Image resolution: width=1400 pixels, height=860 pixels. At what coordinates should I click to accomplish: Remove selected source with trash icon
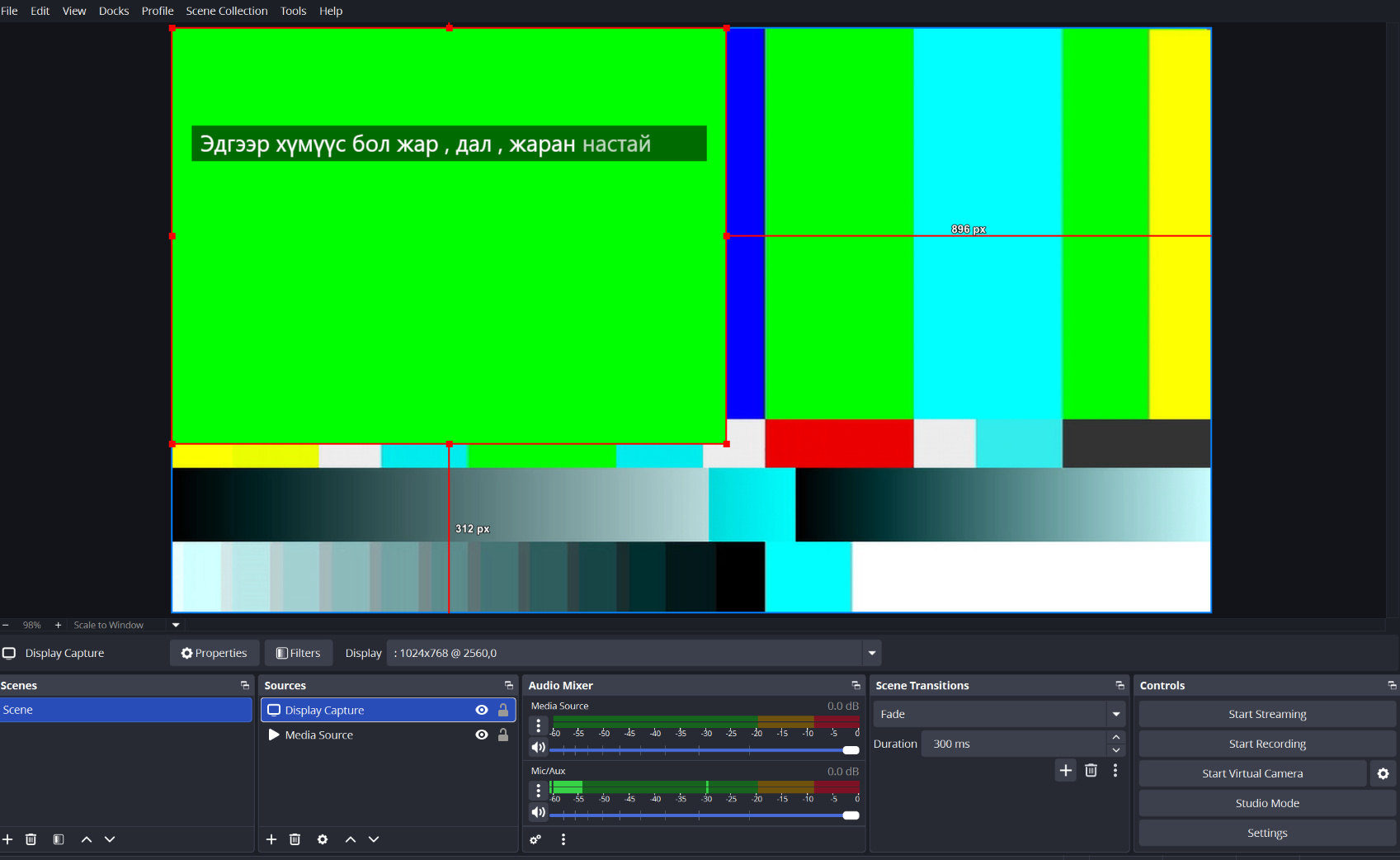click(295, 839)
